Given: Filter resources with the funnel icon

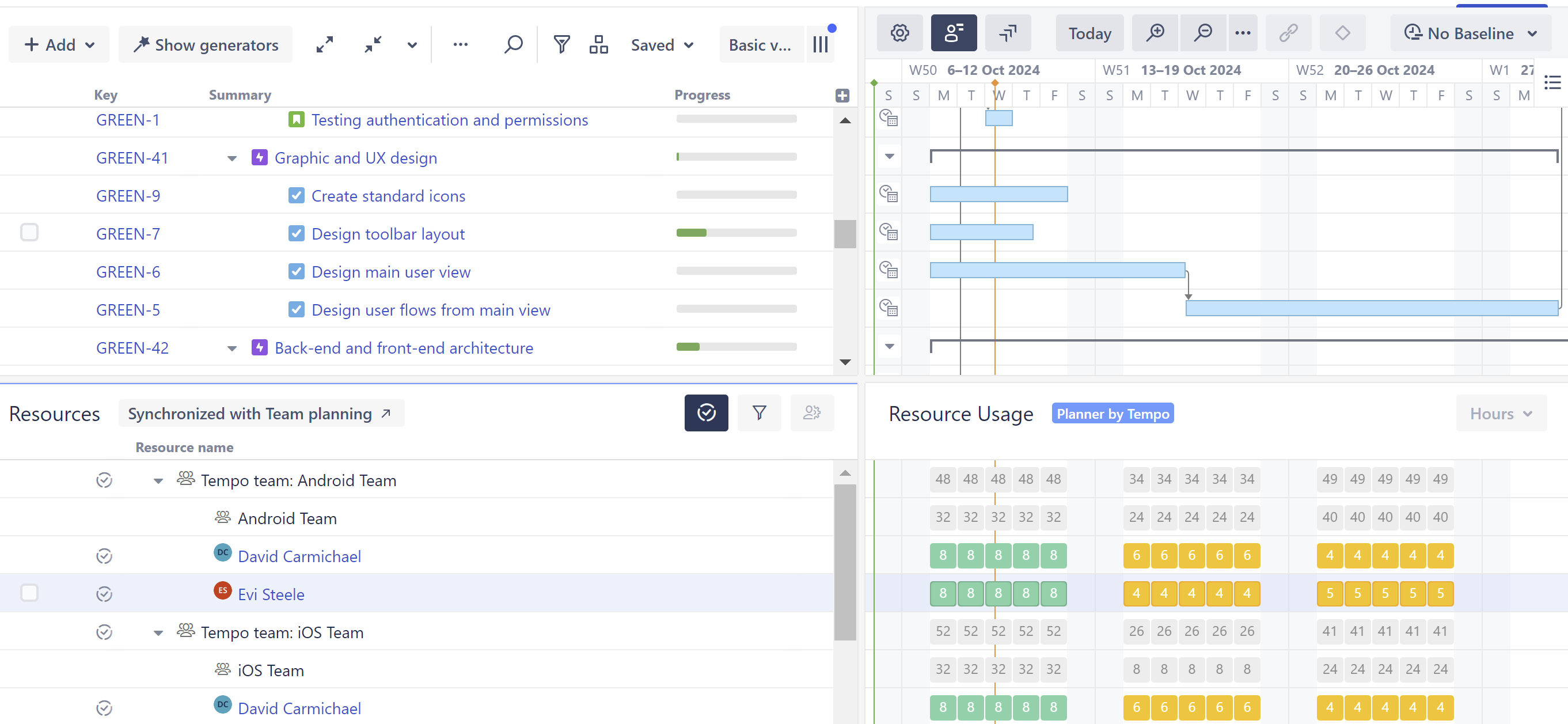Looking at the screenshot, I should click(x=758, y=413).
